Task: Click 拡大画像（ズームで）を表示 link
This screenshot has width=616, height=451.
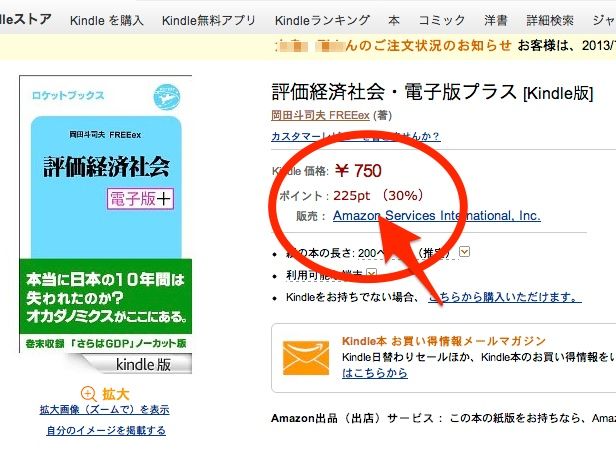Action: click(x=104, y=410)
